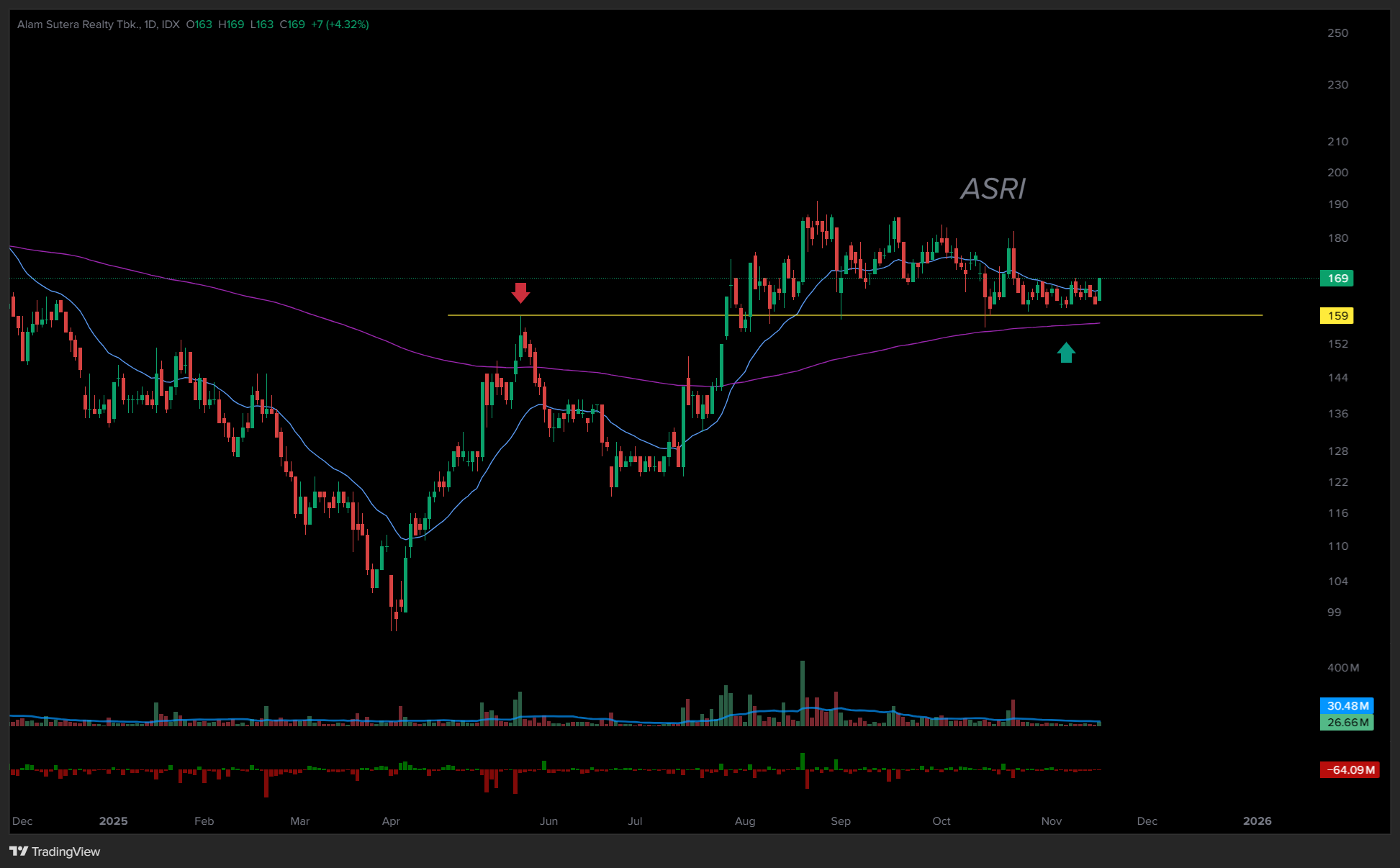This screenshot has height=868, width=1400.
Task: Click the red down arrow marker
Action: [520, 292]
